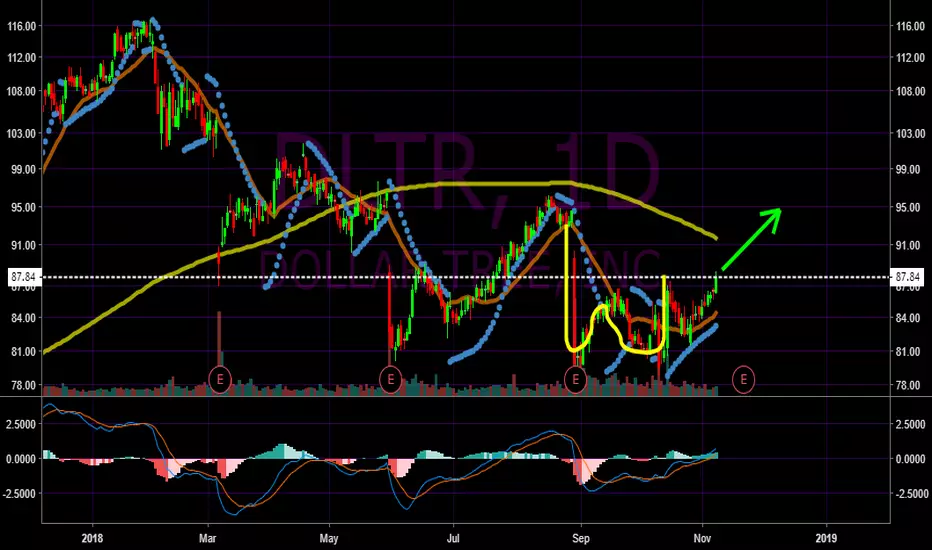
Task: Click 2.5000 on the right MACD axis
Action: pyautogui.click(x=911, y=425)
